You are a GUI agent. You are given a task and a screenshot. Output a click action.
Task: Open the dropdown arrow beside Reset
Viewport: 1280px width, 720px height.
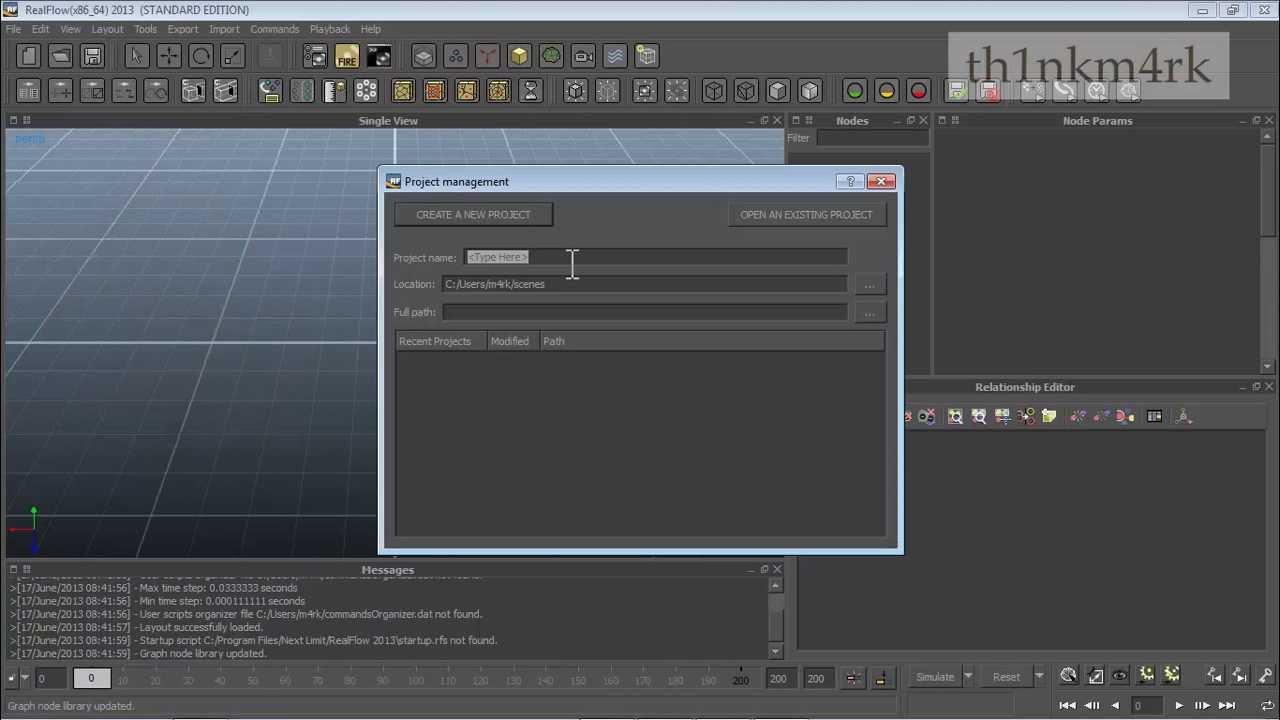1039,677
